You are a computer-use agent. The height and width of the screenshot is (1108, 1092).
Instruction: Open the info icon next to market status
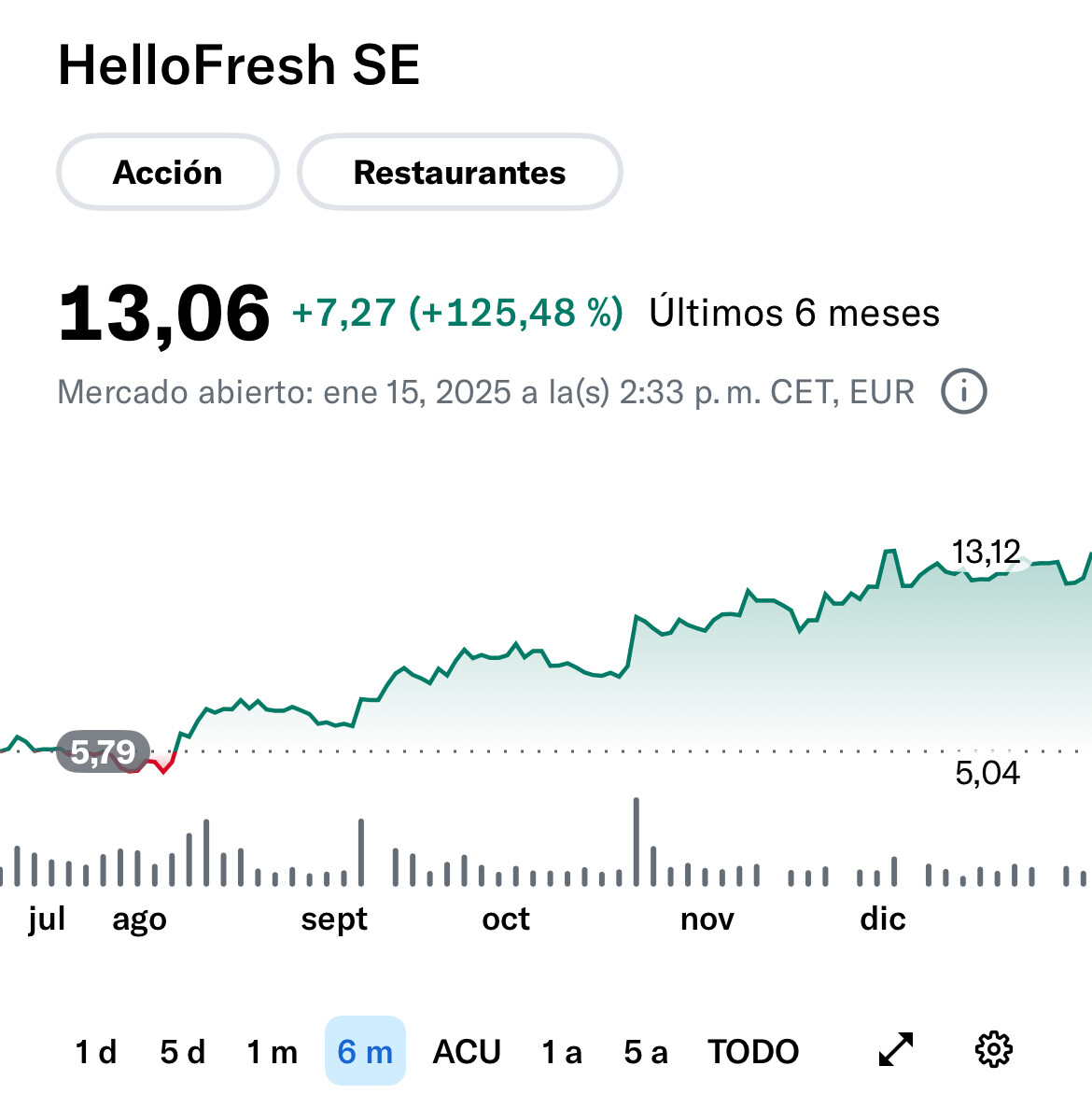(963, 392)
